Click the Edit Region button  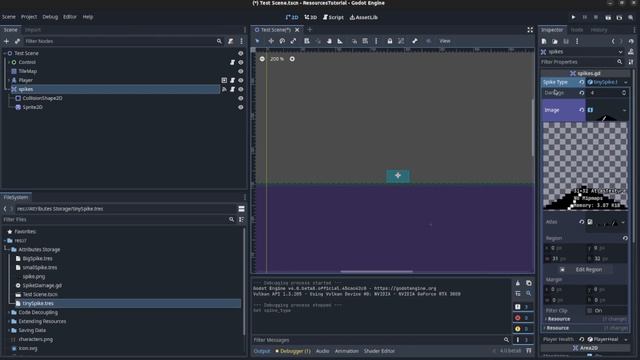(x=584, y=270)
